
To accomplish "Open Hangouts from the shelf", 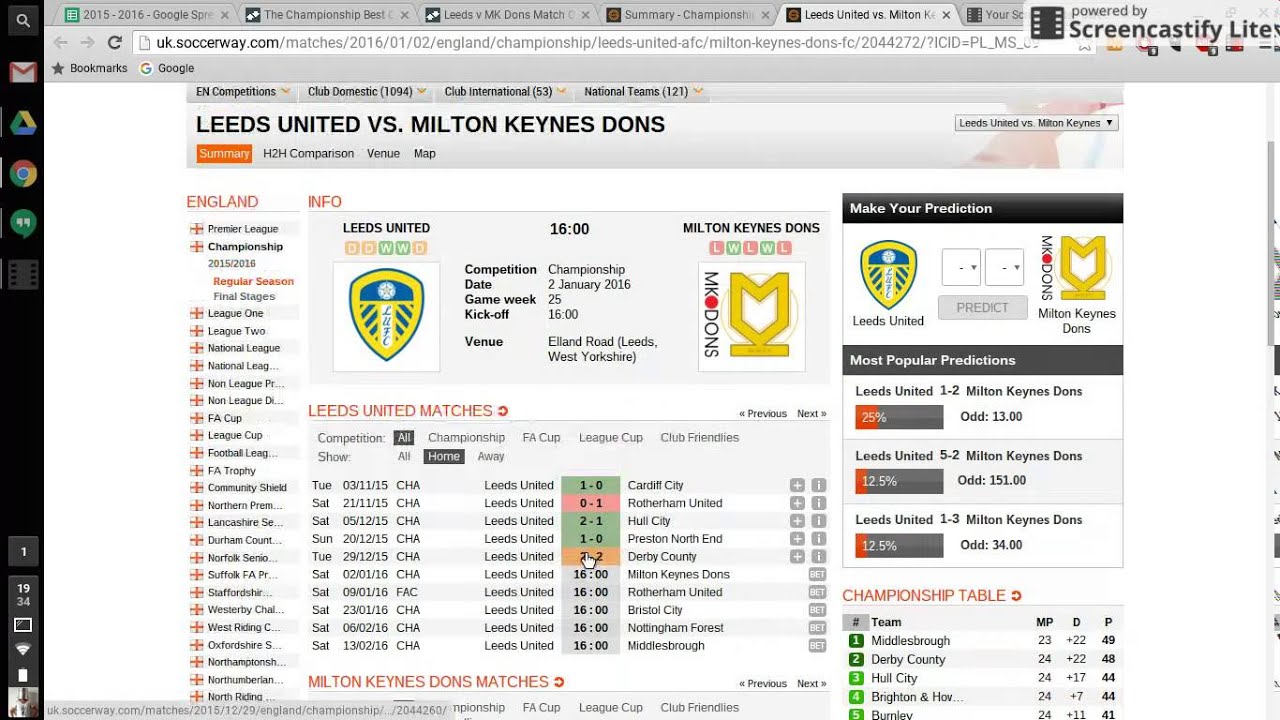I will (x=23, y=224).
